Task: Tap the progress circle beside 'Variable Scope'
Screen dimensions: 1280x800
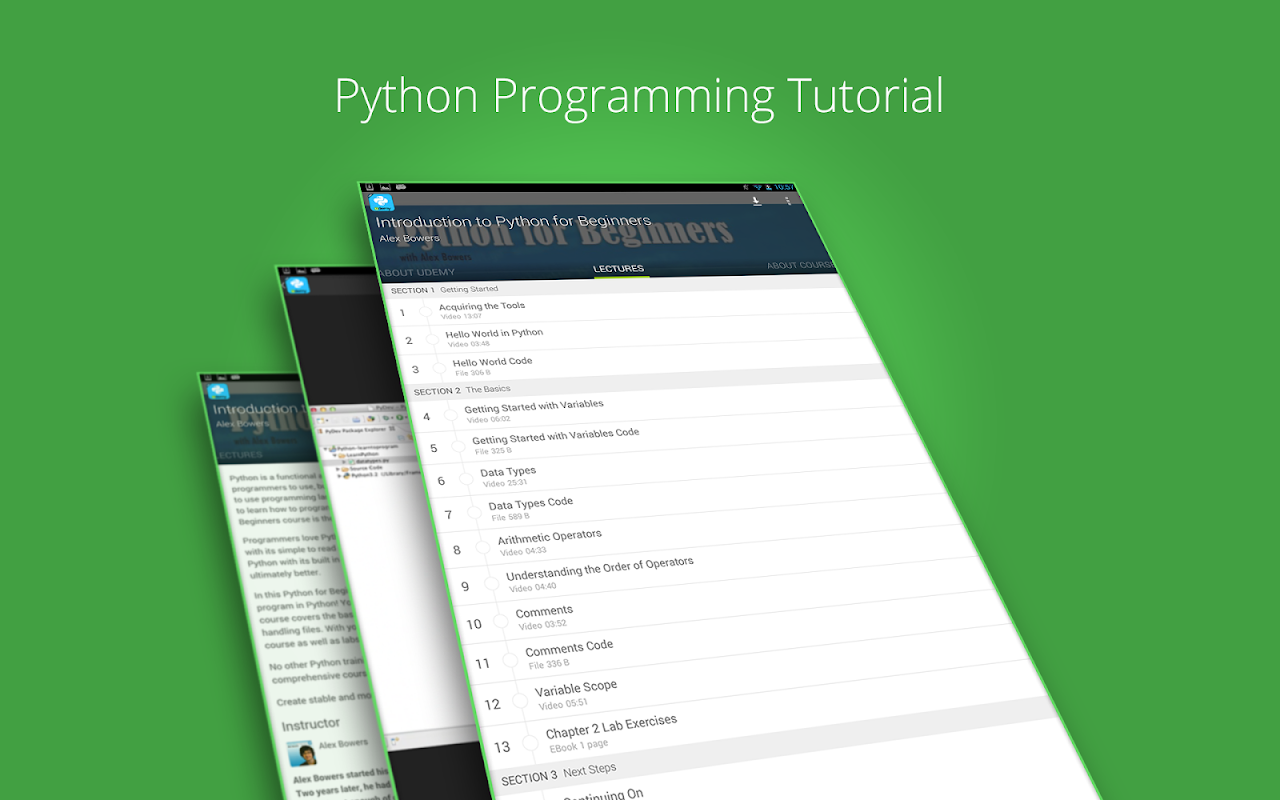Action: pyautogui.click(x=519, y=700)
